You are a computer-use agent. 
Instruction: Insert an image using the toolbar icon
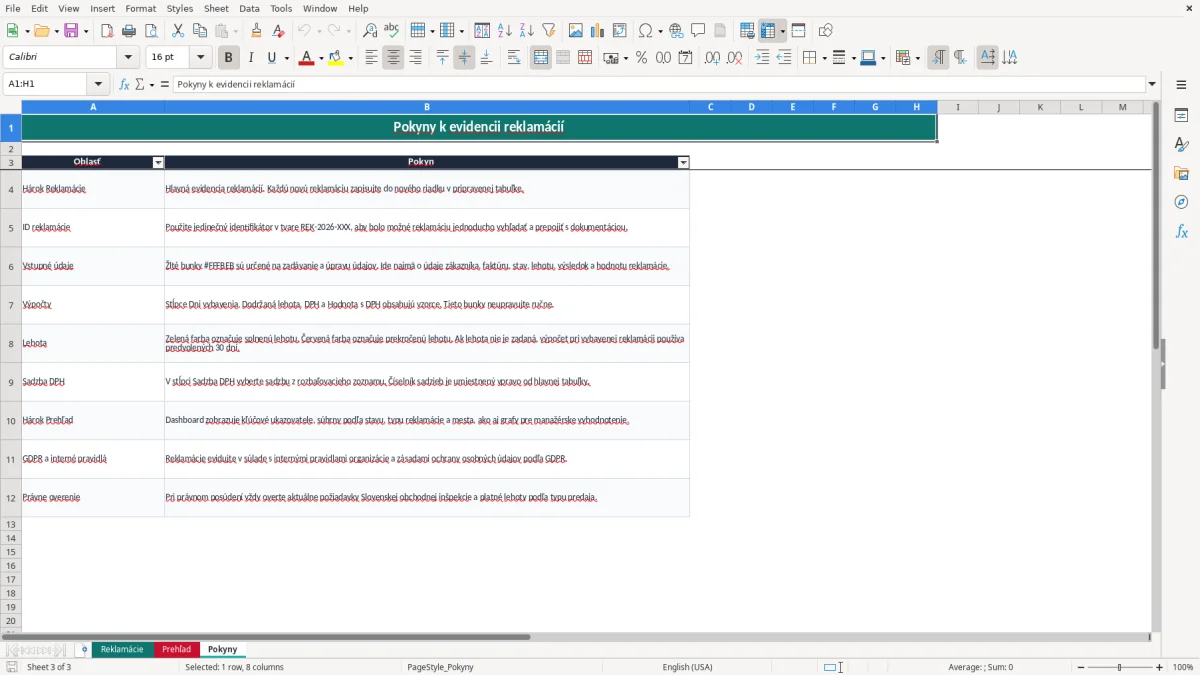coord(576,31)
